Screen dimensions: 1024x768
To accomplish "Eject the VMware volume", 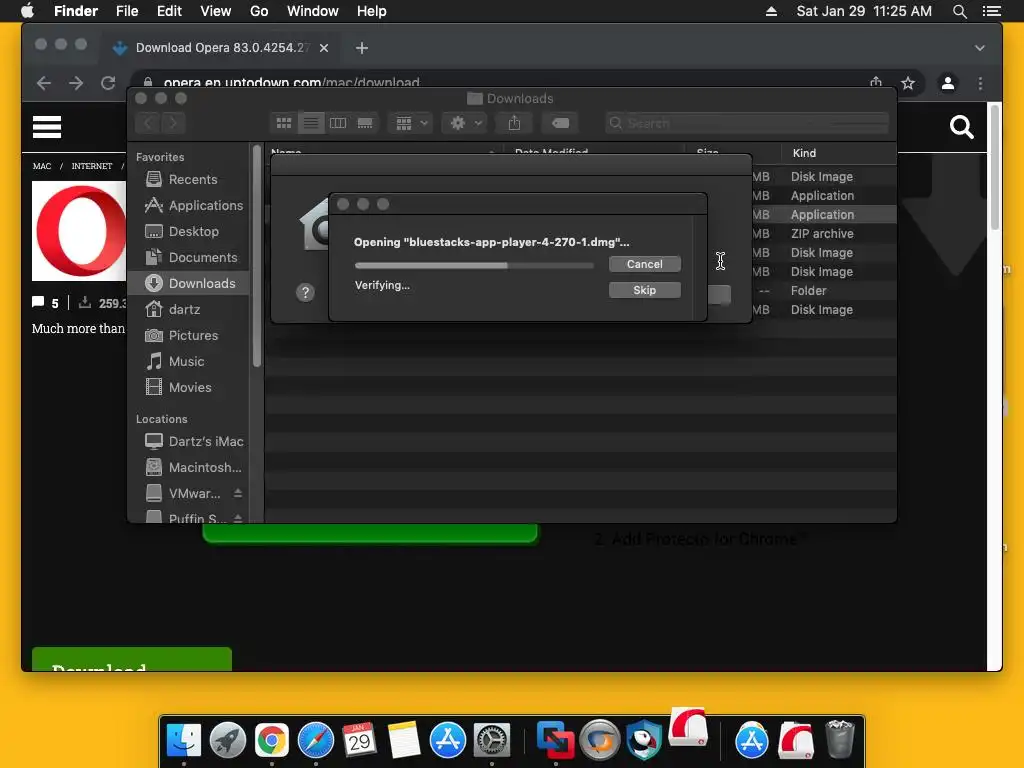I will tap(238, 493).
